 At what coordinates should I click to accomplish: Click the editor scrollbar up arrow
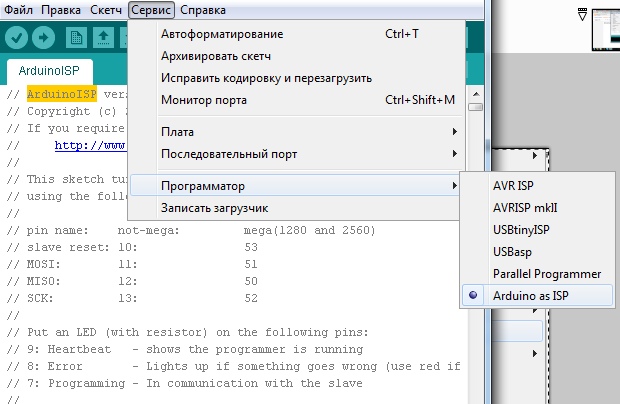tap(476, 94)
